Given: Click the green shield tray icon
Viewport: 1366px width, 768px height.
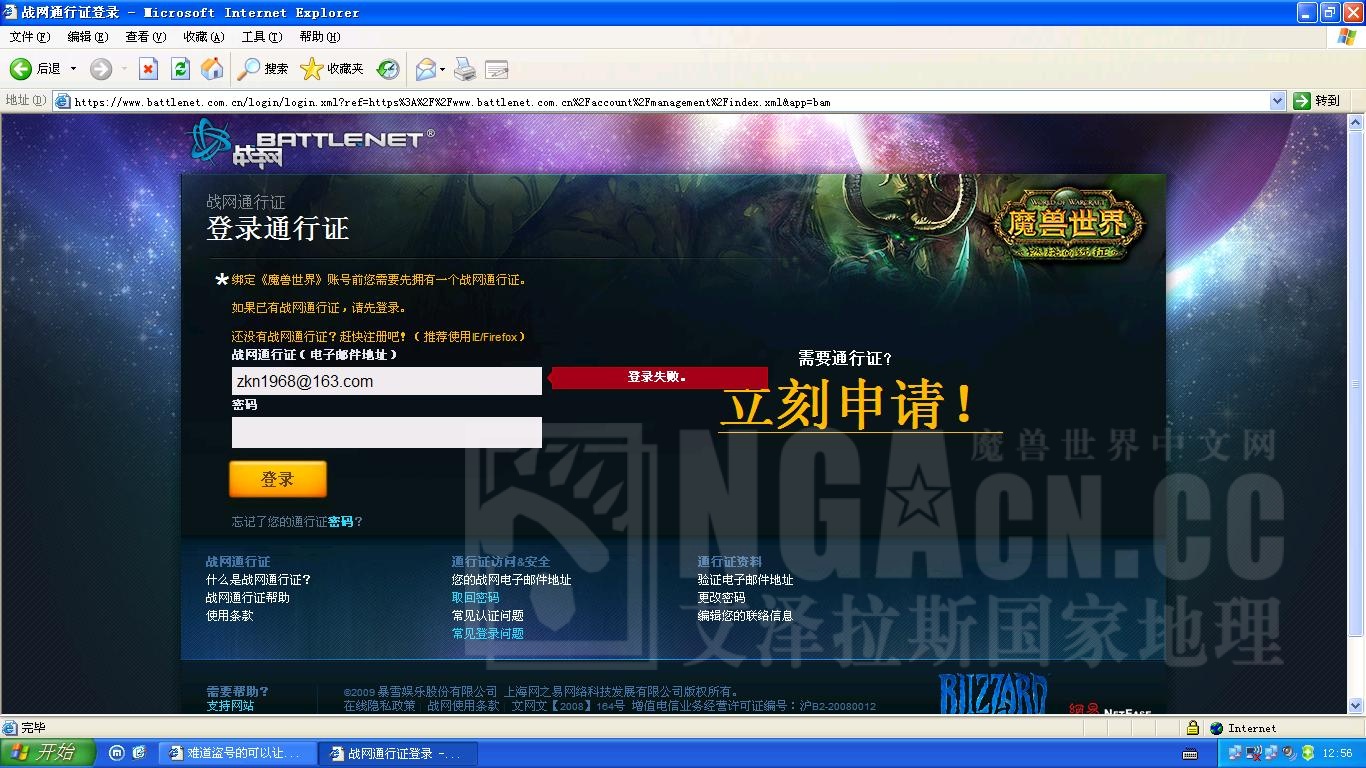Looking at the screenshot, I should tap(1307, 753).
